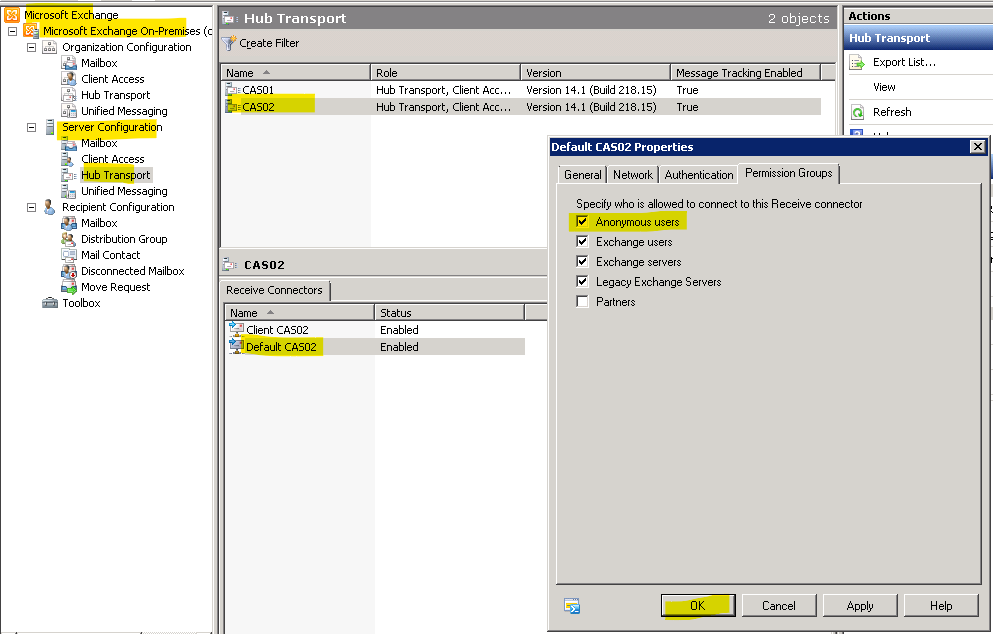Screen dimensions: 993x634
Task: Click the CAS01 server icon
Action: [234, 90]
